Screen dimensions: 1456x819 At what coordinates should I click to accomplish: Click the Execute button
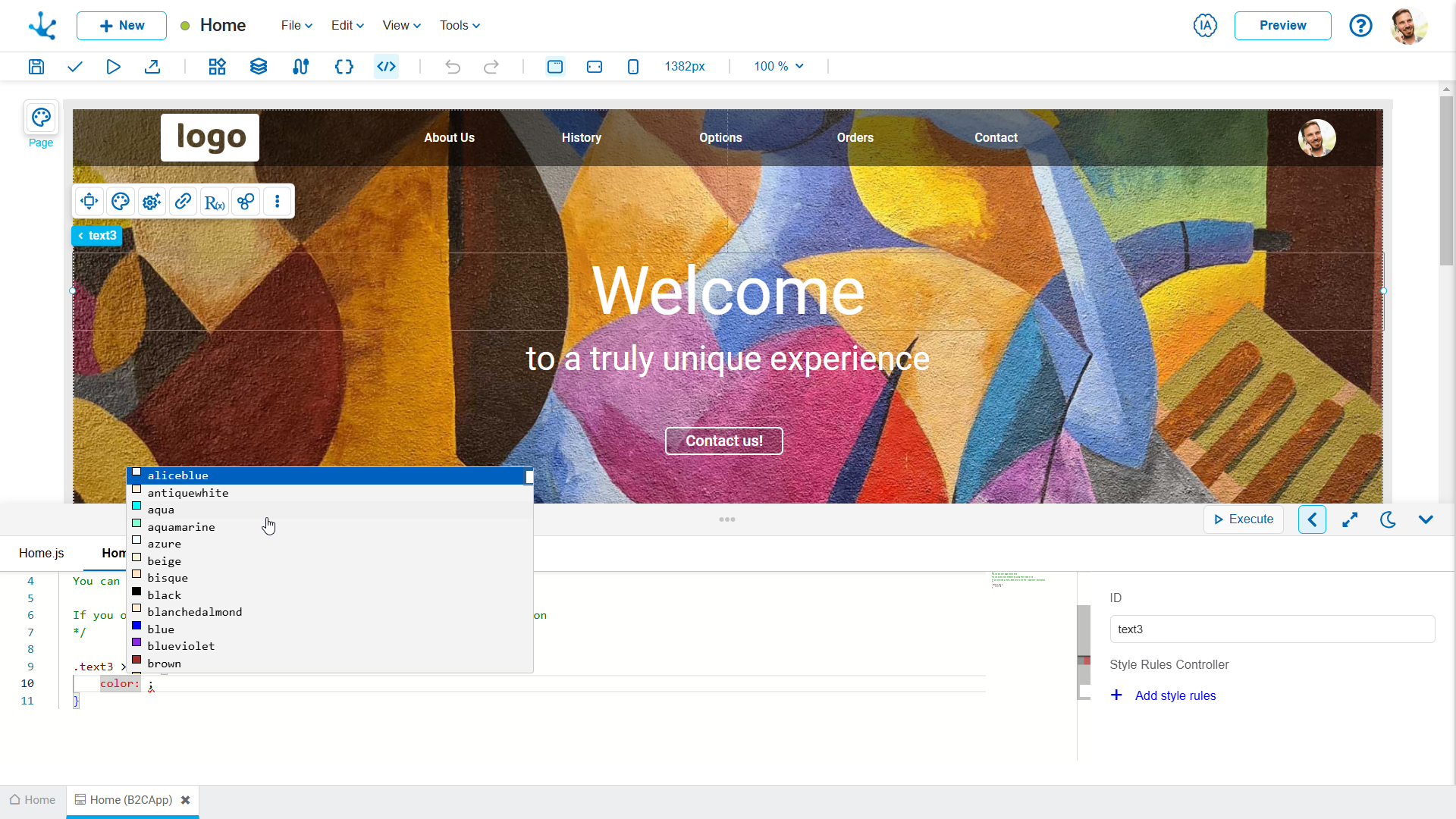tap(1244, 519)
